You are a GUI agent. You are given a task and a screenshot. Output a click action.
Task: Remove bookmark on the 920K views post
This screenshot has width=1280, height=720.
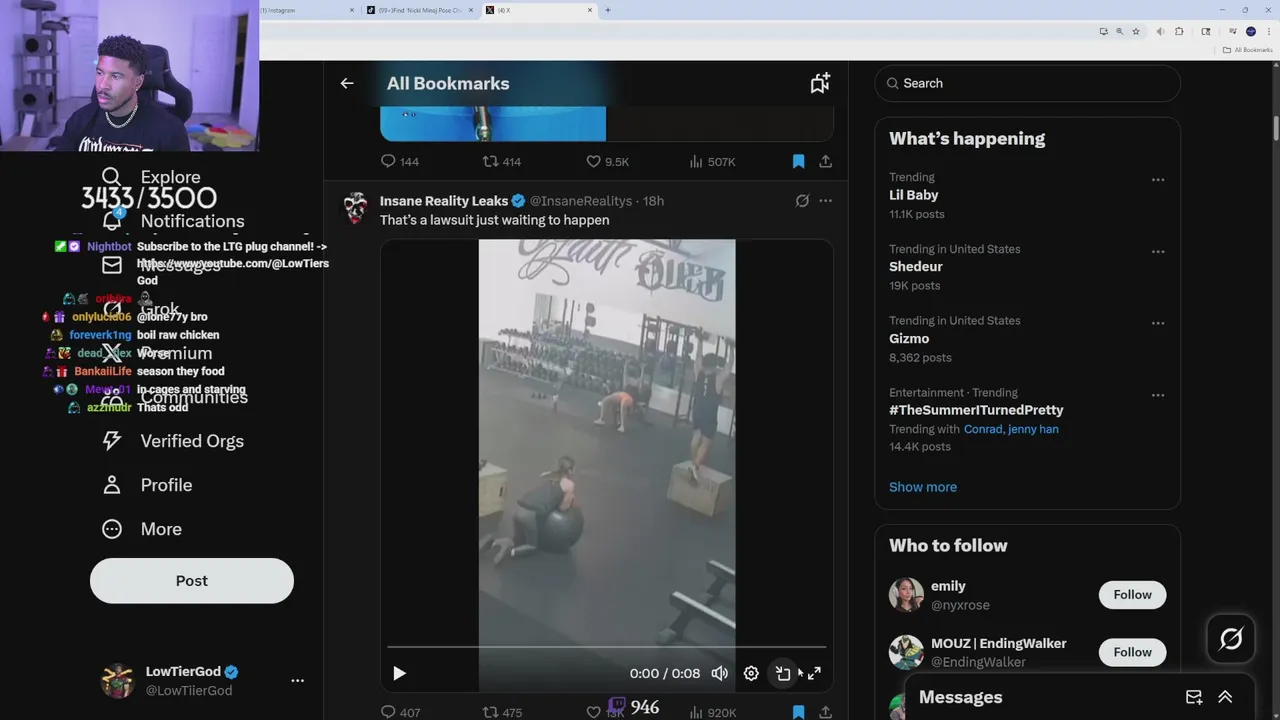[x=798, y=712]
